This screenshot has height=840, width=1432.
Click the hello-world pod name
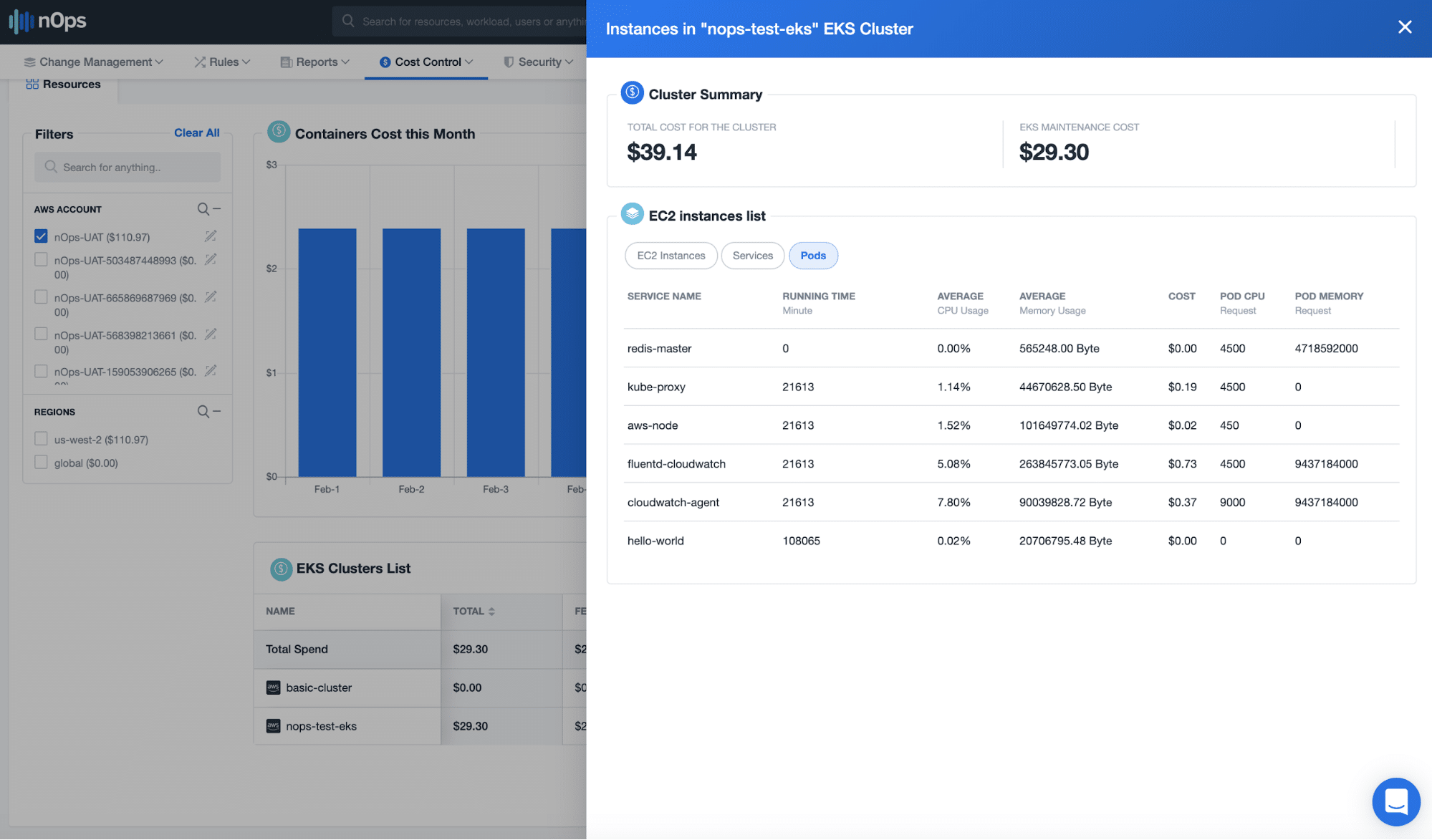click(x=655, y=541)
